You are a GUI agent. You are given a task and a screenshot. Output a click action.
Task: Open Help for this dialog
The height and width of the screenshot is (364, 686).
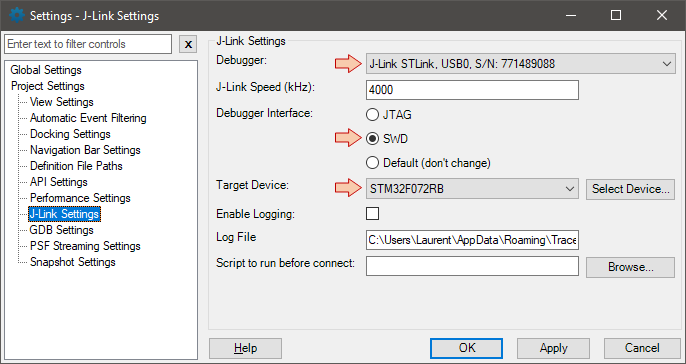tap(245, 348)
